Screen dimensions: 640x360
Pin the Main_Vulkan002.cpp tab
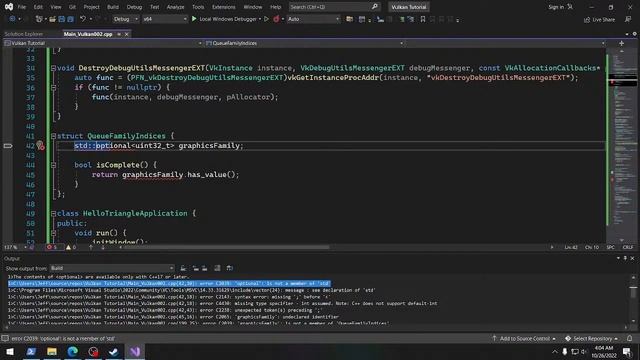pos(119,34)
